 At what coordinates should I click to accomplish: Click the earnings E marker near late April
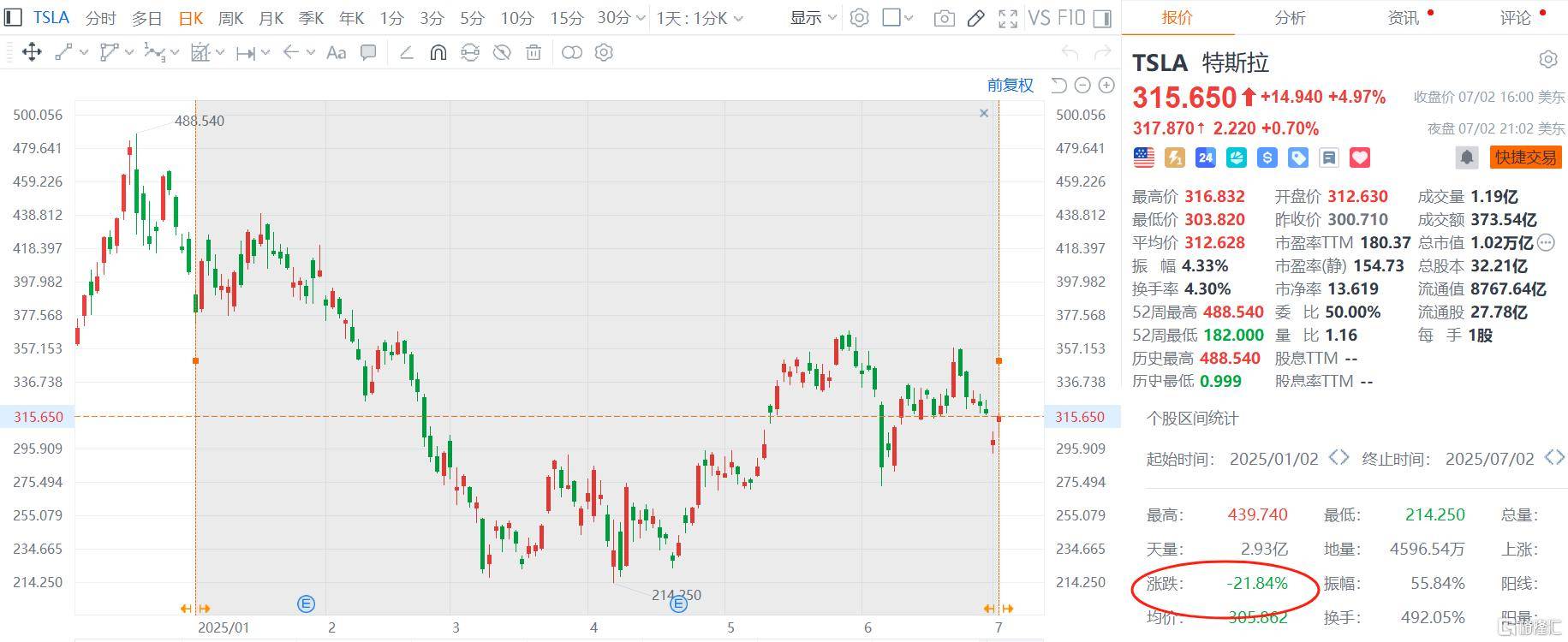[678, 604]
